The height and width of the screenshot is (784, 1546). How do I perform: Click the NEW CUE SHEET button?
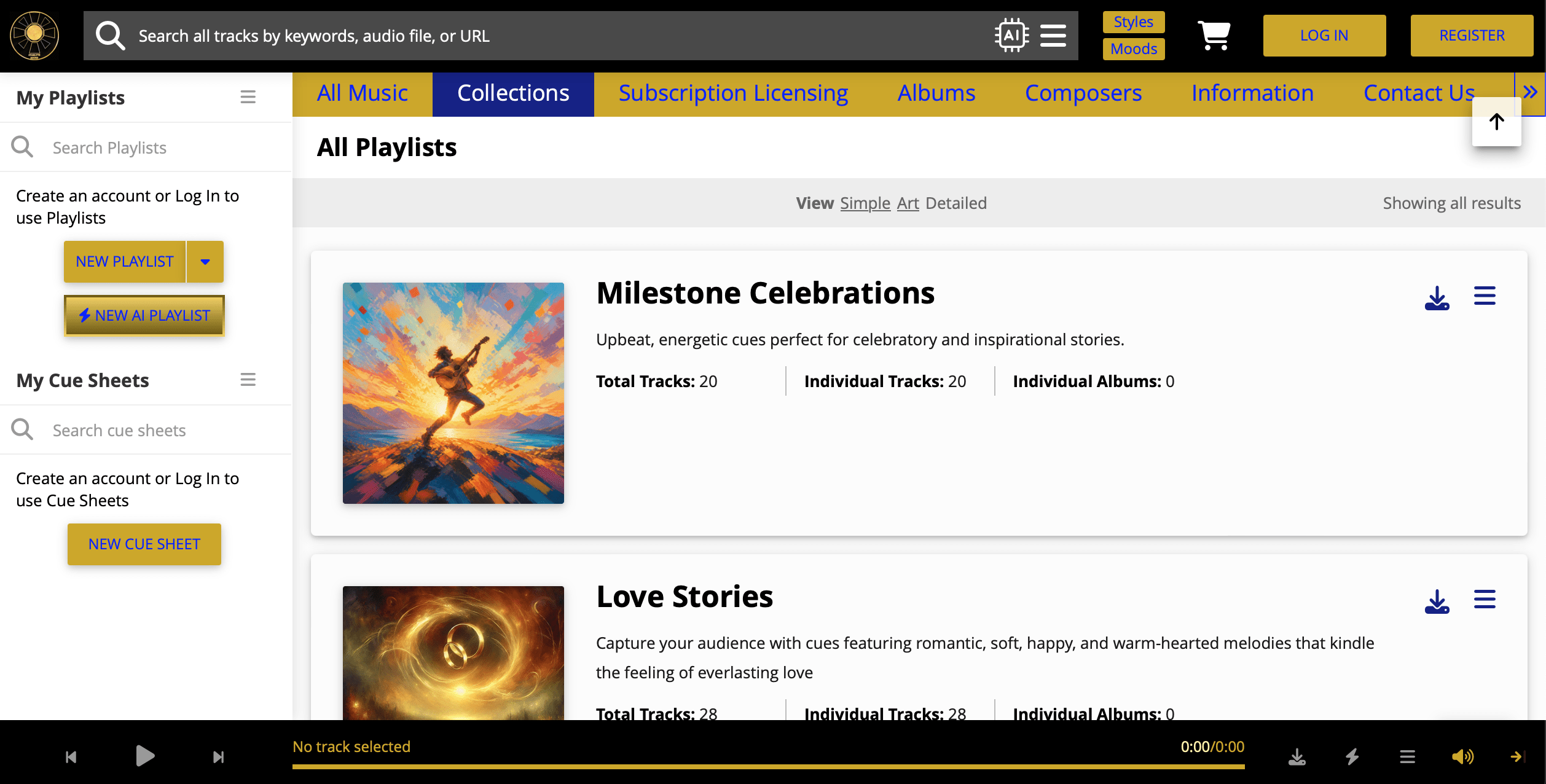pos(144,544)
